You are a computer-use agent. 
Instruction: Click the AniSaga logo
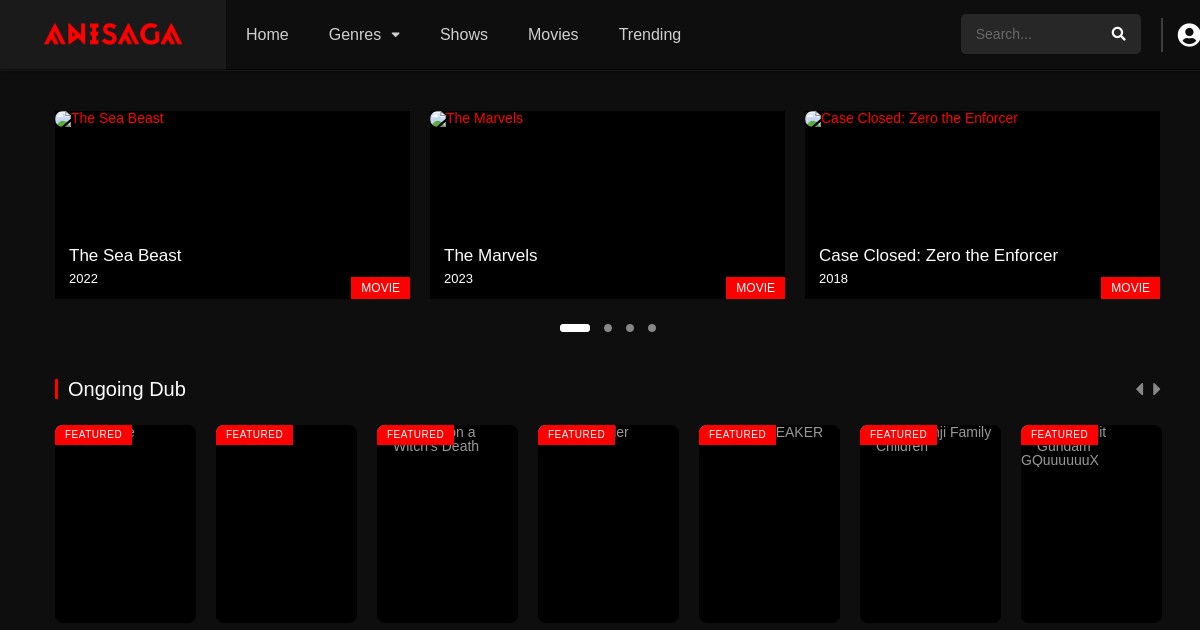(113, 34)
